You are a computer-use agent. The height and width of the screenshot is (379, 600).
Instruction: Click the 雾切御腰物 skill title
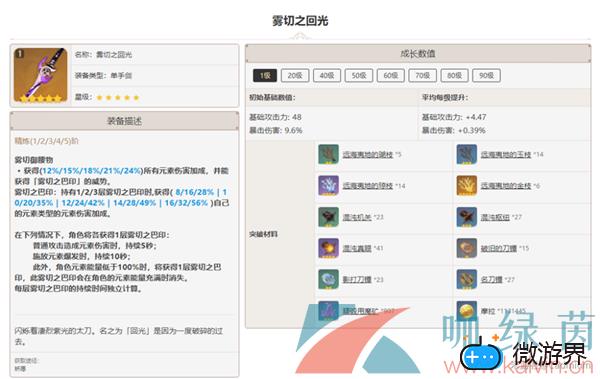tap(34, 160)
